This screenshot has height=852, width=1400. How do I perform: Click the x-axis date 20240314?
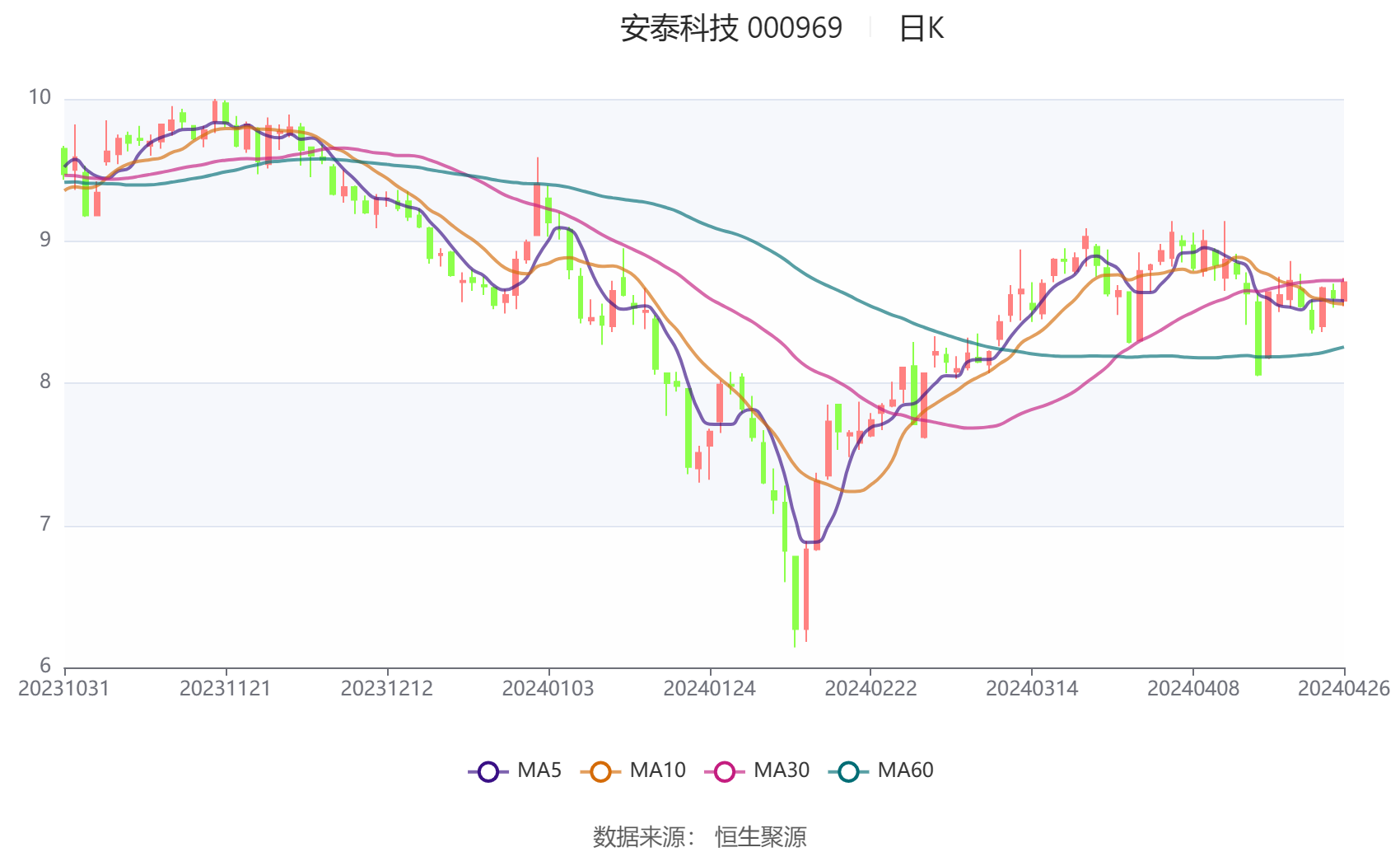(1032, 689)
